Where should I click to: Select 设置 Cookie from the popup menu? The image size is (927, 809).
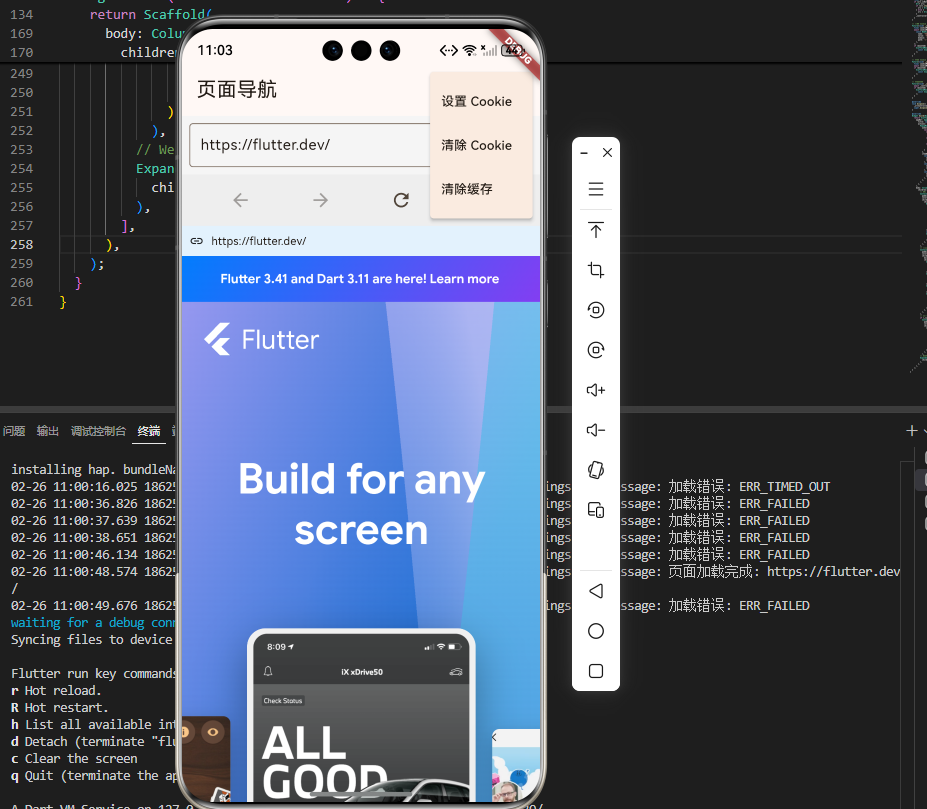pyautogui.click(x=481, y=101)
